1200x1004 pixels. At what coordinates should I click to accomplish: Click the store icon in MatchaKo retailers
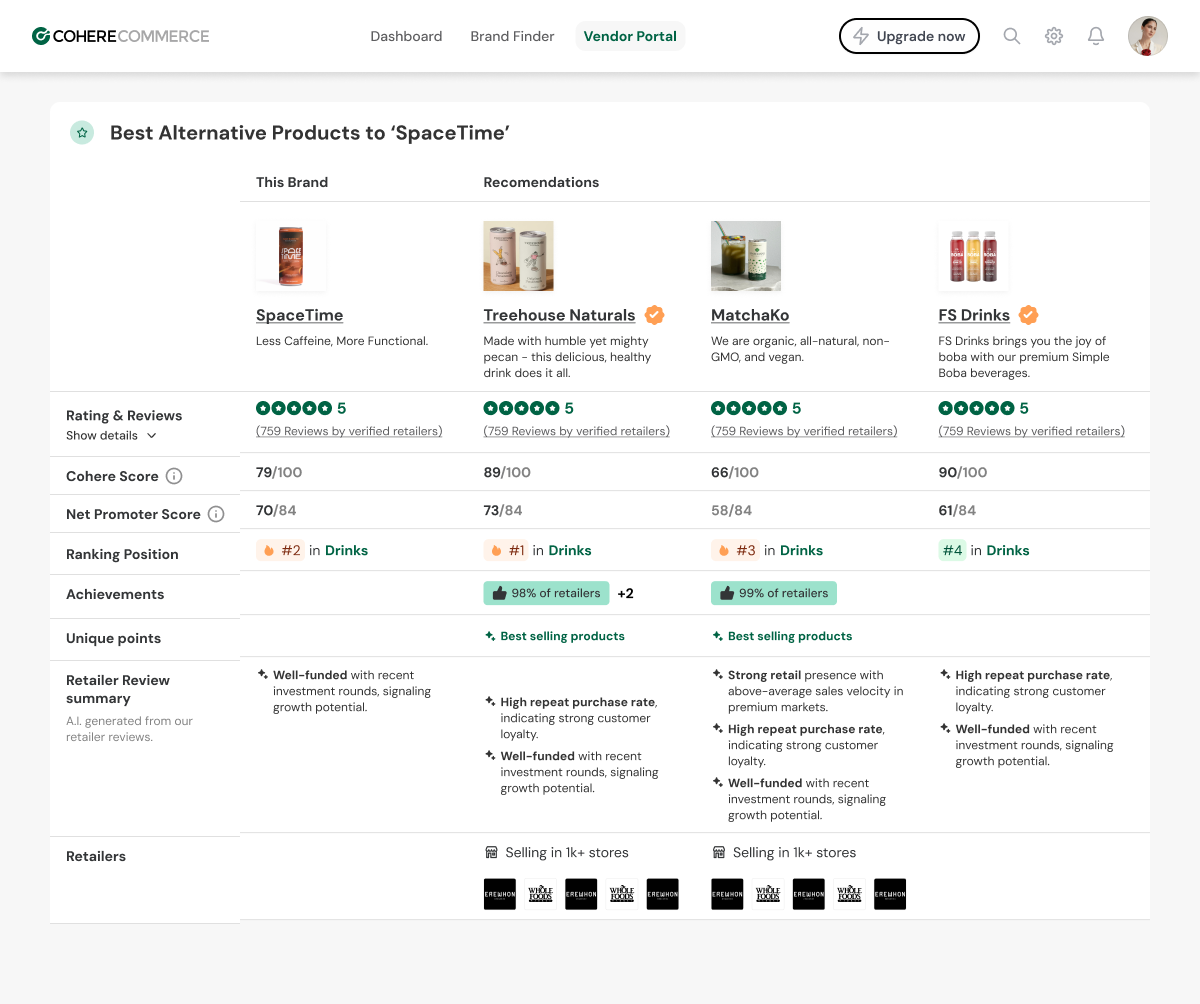coord(718,853)
